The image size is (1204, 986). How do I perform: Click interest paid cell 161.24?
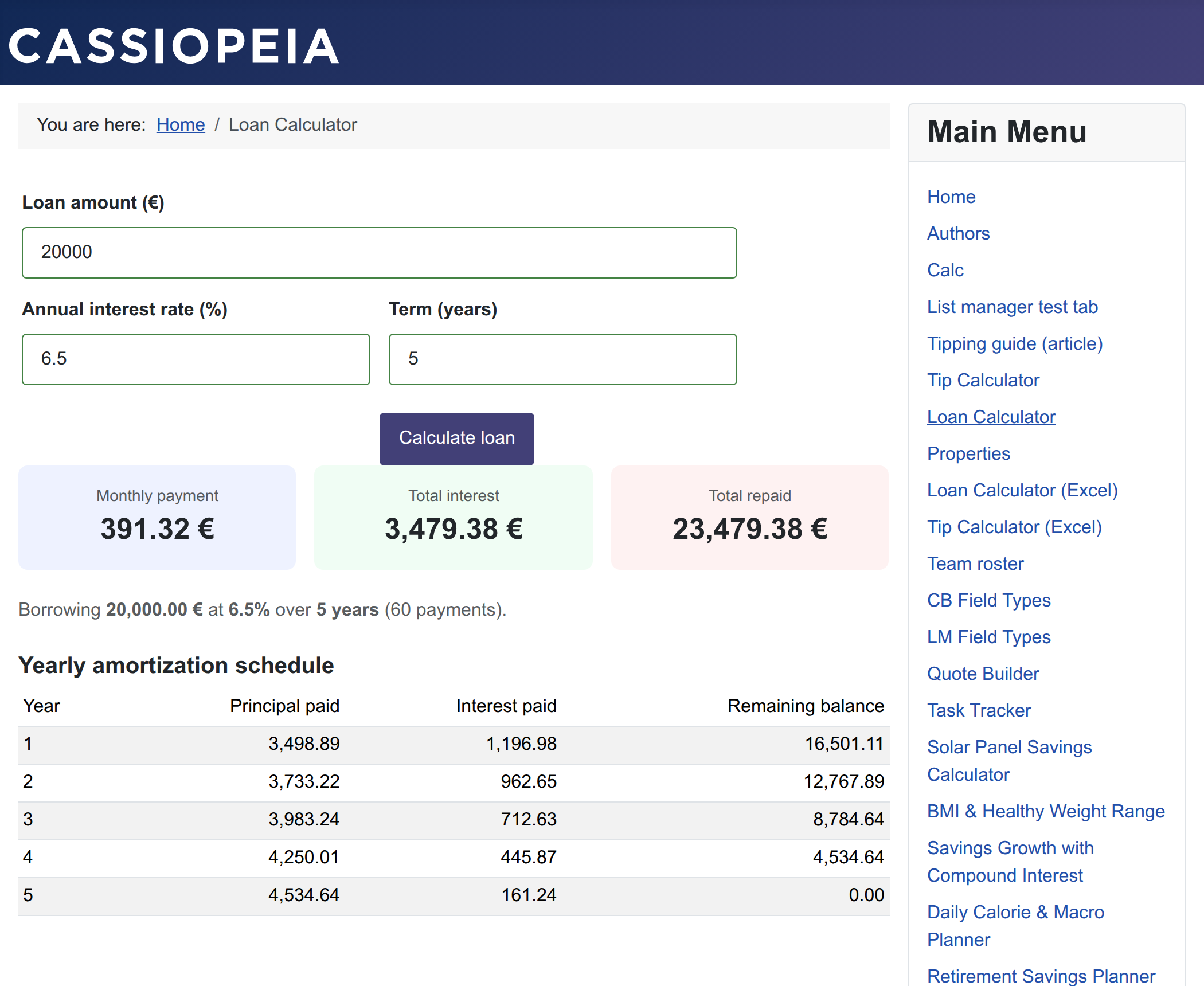(x=529, y=895)
